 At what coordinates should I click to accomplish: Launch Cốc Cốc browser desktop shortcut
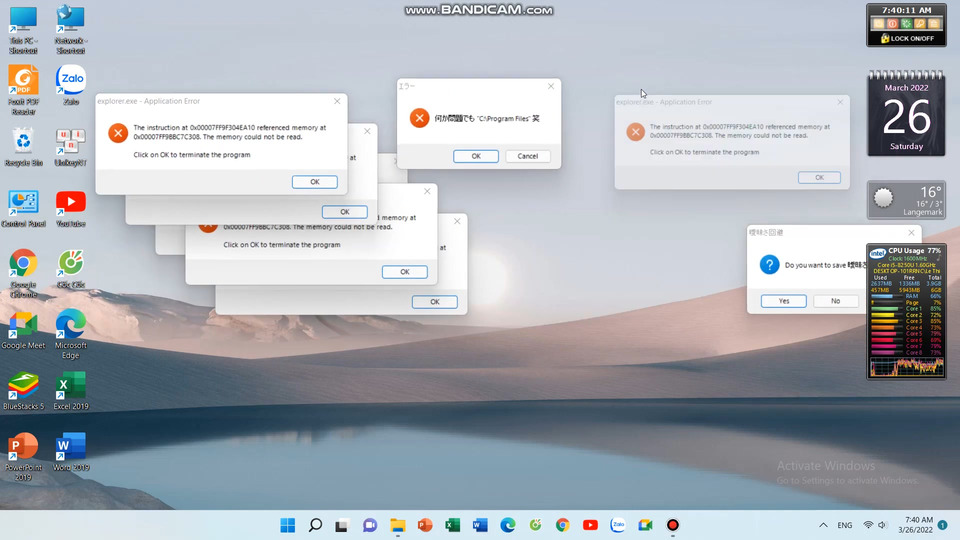click(x=70, y=268)
